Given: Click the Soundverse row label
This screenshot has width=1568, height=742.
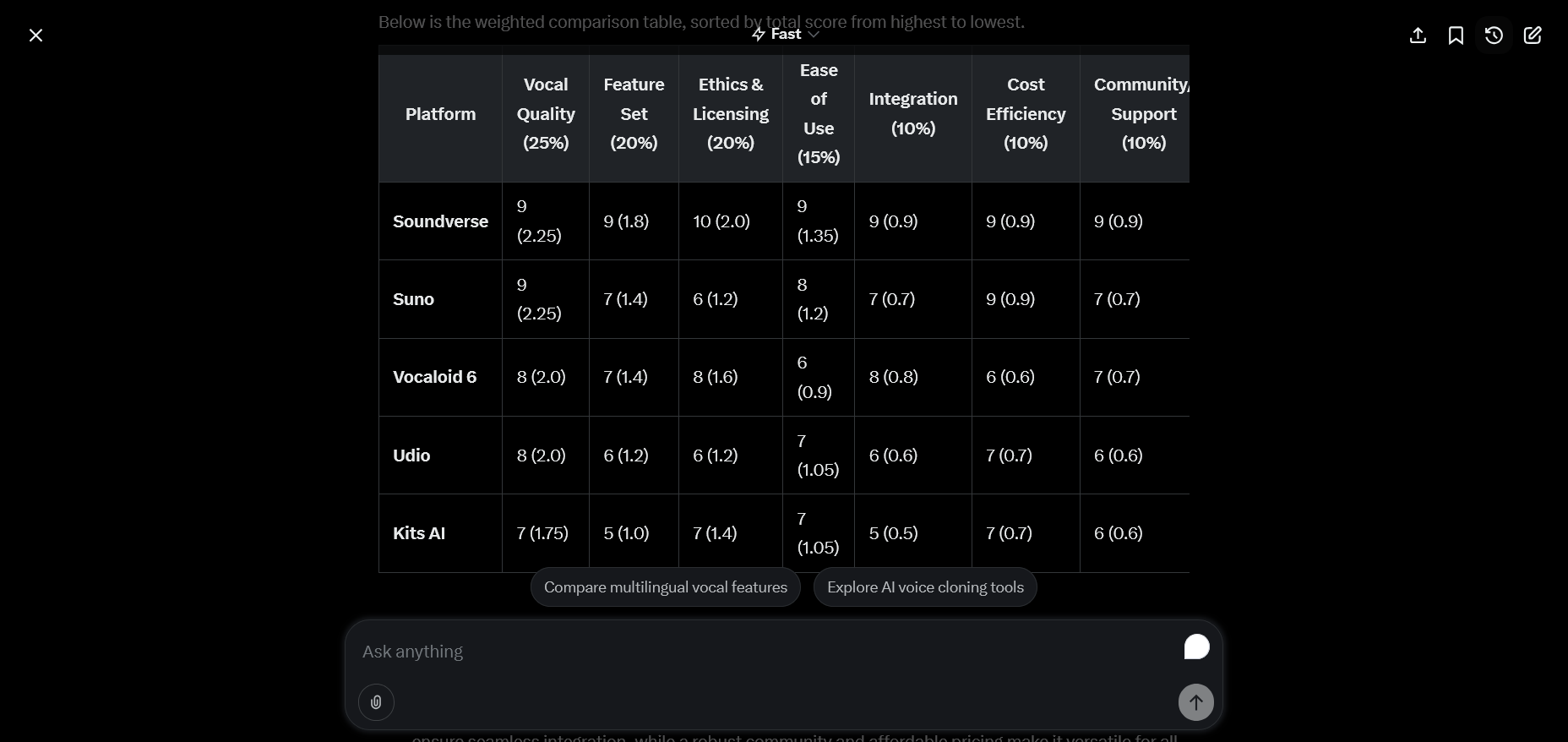Looking at the screenshot, I should [440, 221].
